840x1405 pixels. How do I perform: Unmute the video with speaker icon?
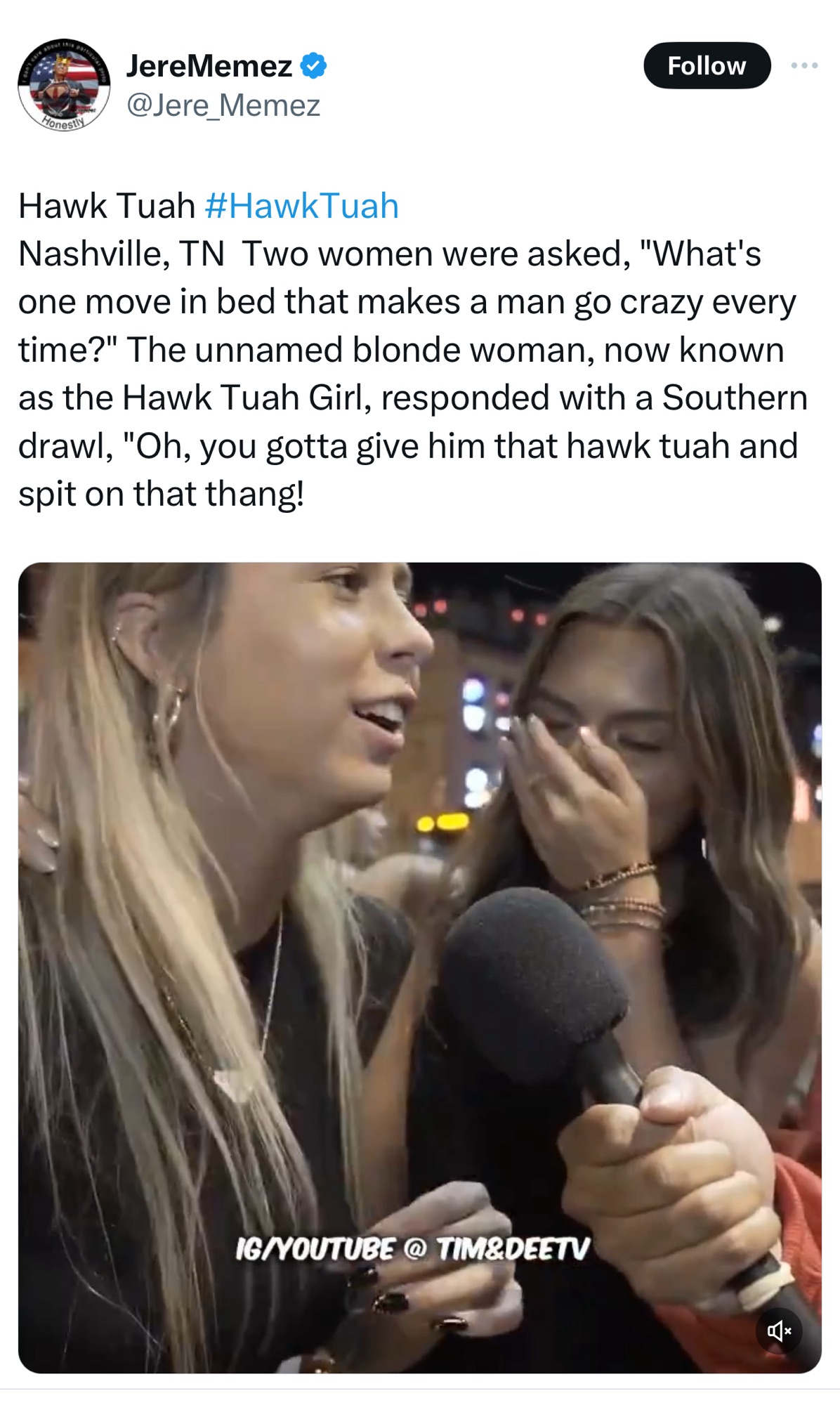(x=778, y=1330)
